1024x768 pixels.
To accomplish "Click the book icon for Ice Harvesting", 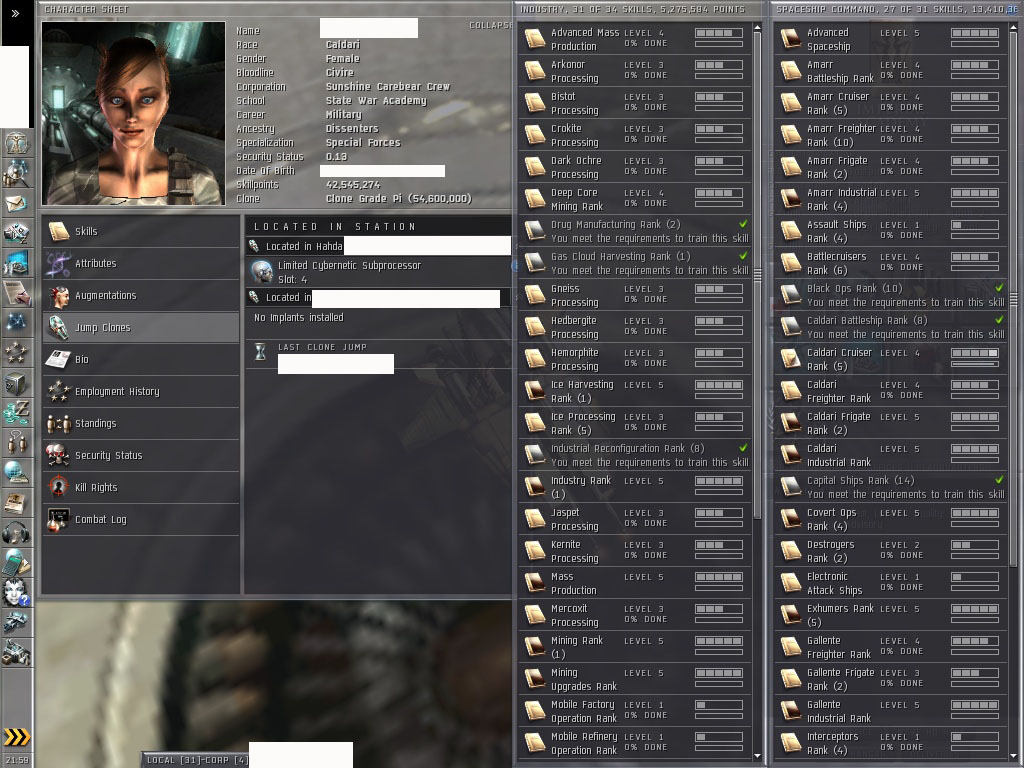I will (535, 391).
